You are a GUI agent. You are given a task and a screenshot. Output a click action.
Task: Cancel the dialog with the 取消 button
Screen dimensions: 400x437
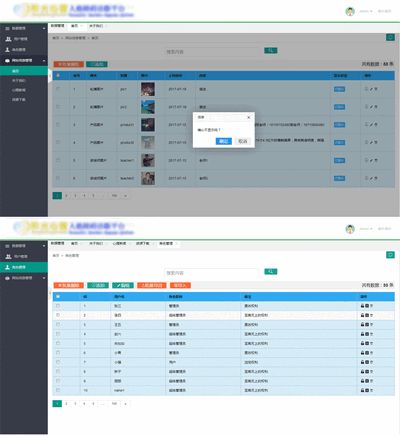click(x=243, y=141)
